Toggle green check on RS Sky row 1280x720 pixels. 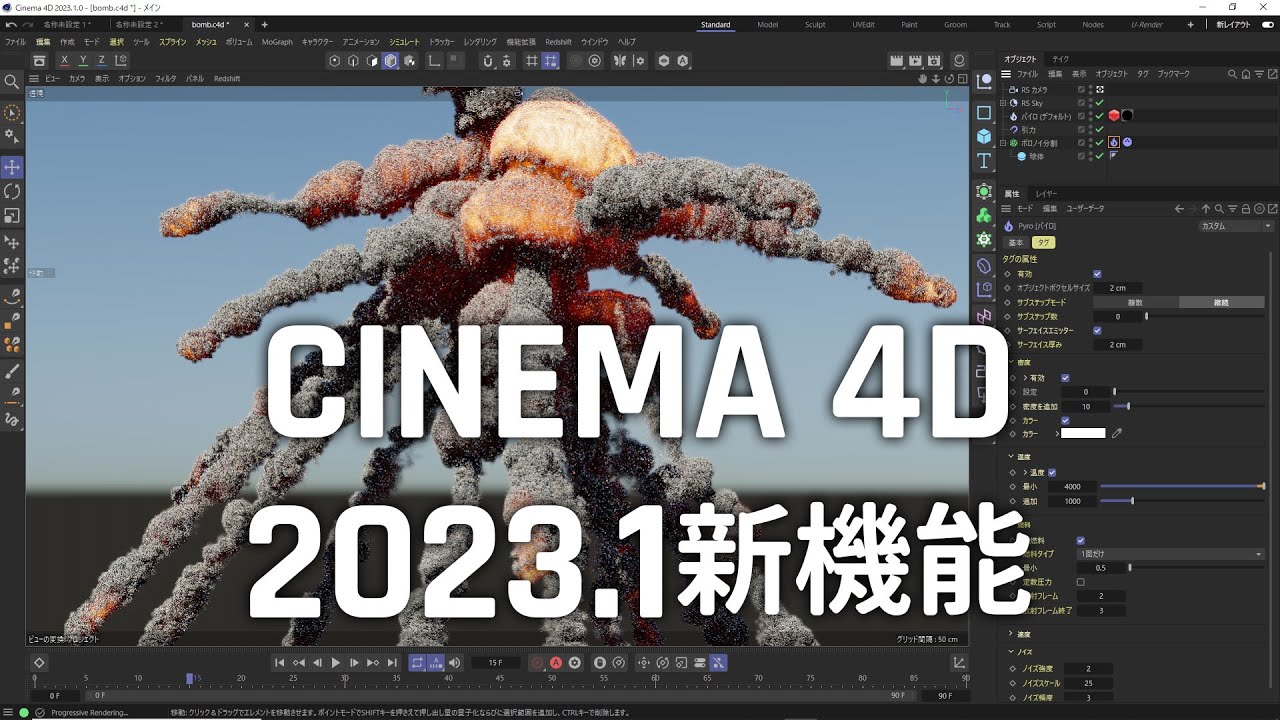coord(1100,102)
